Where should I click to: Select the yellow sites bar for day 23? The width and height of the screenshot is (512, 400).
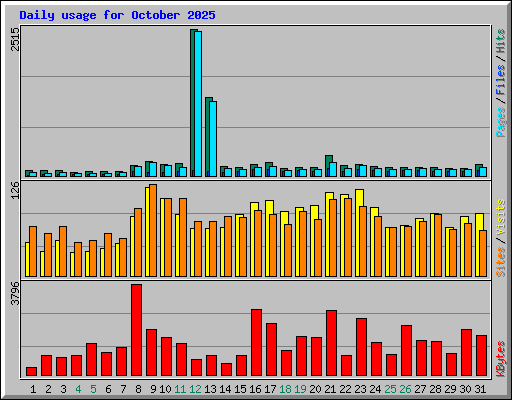tap(359, 233)
